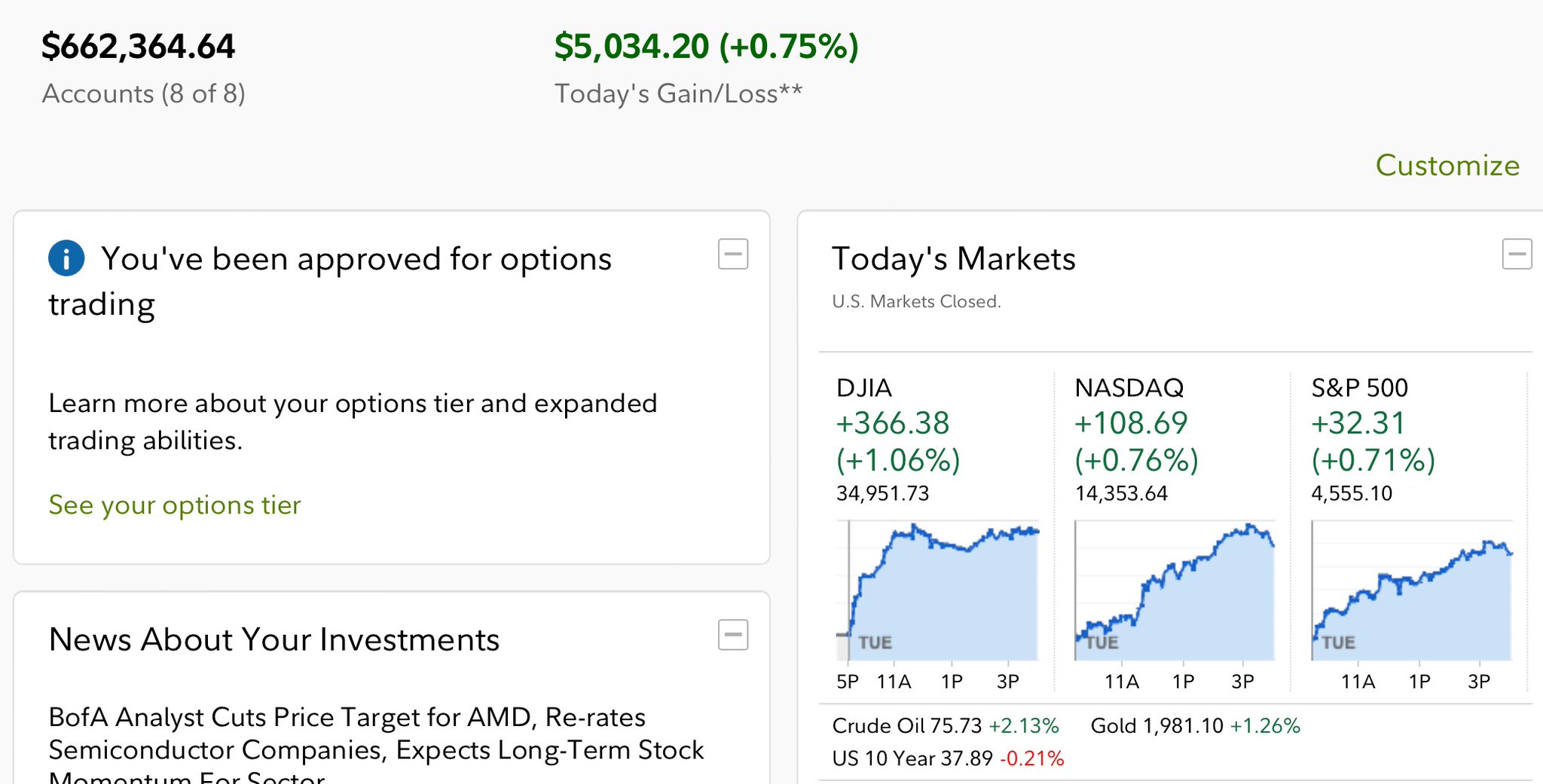The height and width of the screenshot is (784, 1543).
Task: Click the DJIA change +366.38
Action: 893,423
